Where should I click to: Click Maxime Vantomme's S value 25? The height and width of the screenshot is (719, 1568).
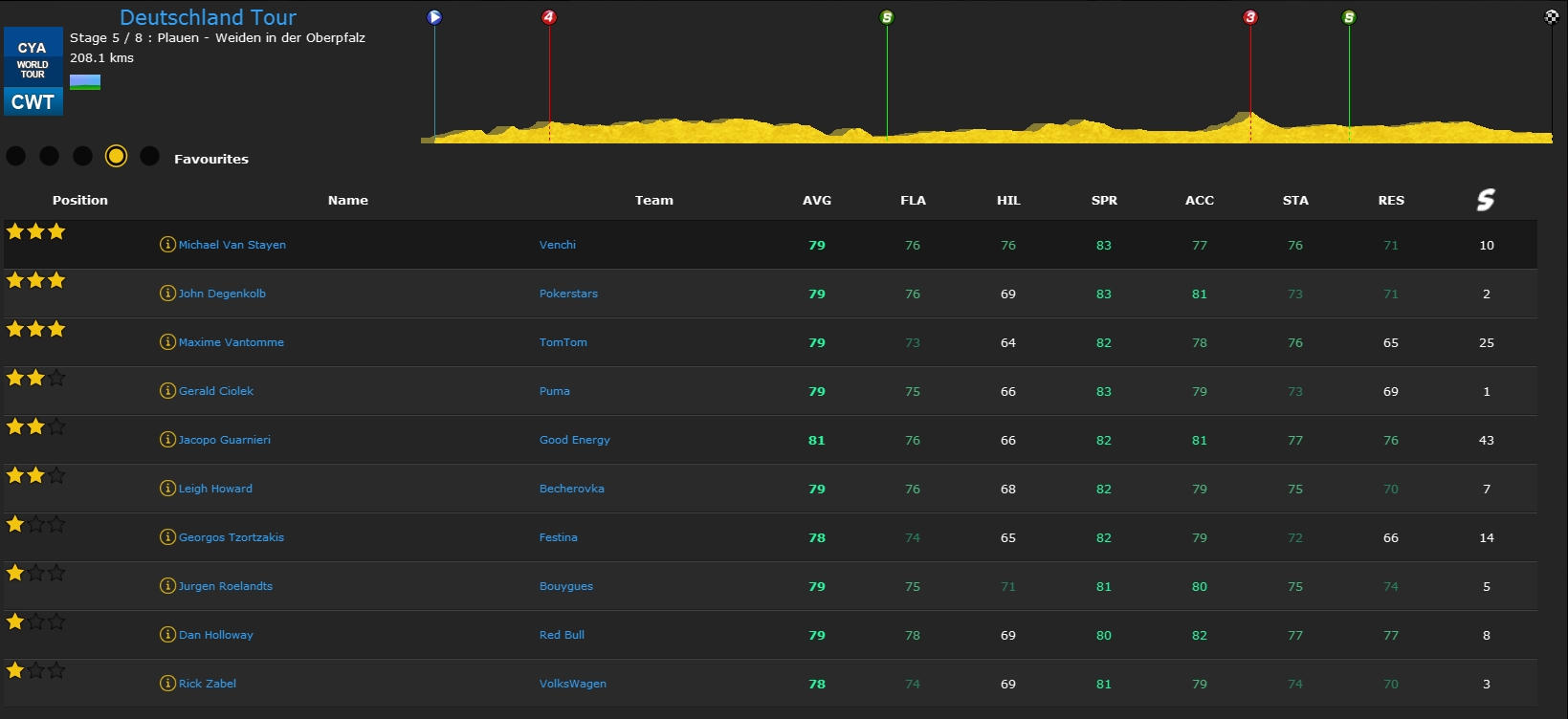pos(1487,342)
